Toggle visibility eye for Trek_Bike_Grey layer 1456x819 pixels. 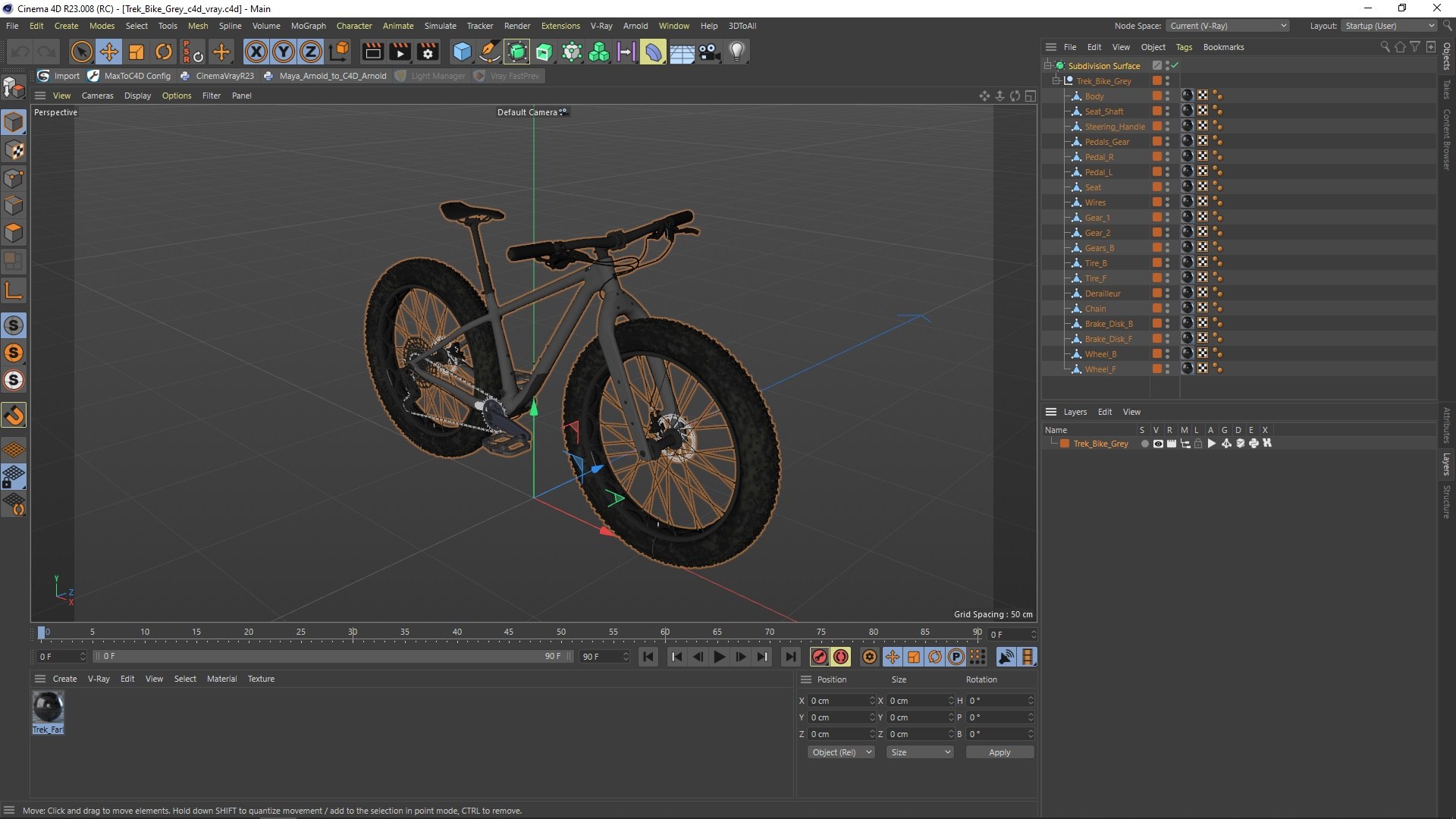pyautogui.click(x=1158, y=444)
